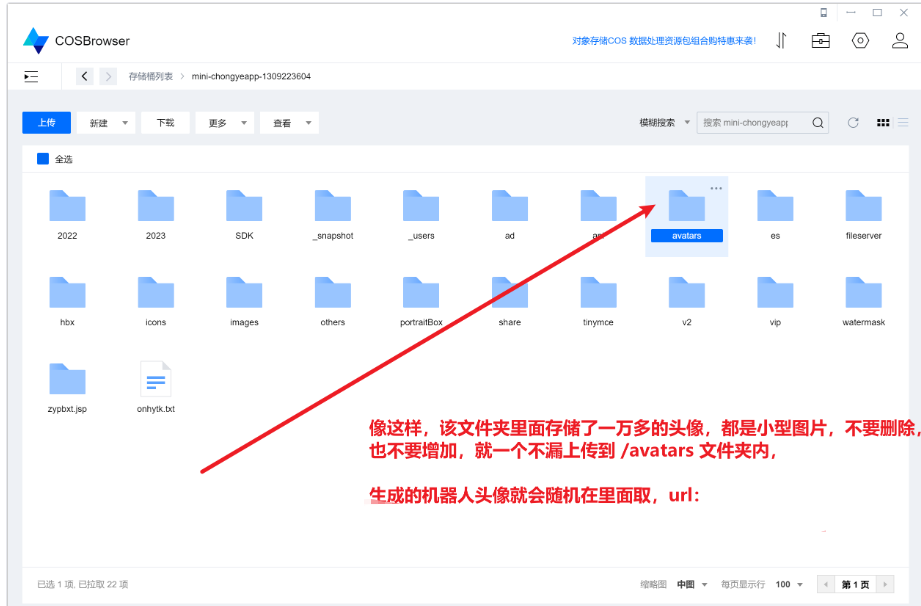Image resolution: width=921 pixels, height=606 pixels.
Task: Switch to grid view icon
Action: point(883,123)
